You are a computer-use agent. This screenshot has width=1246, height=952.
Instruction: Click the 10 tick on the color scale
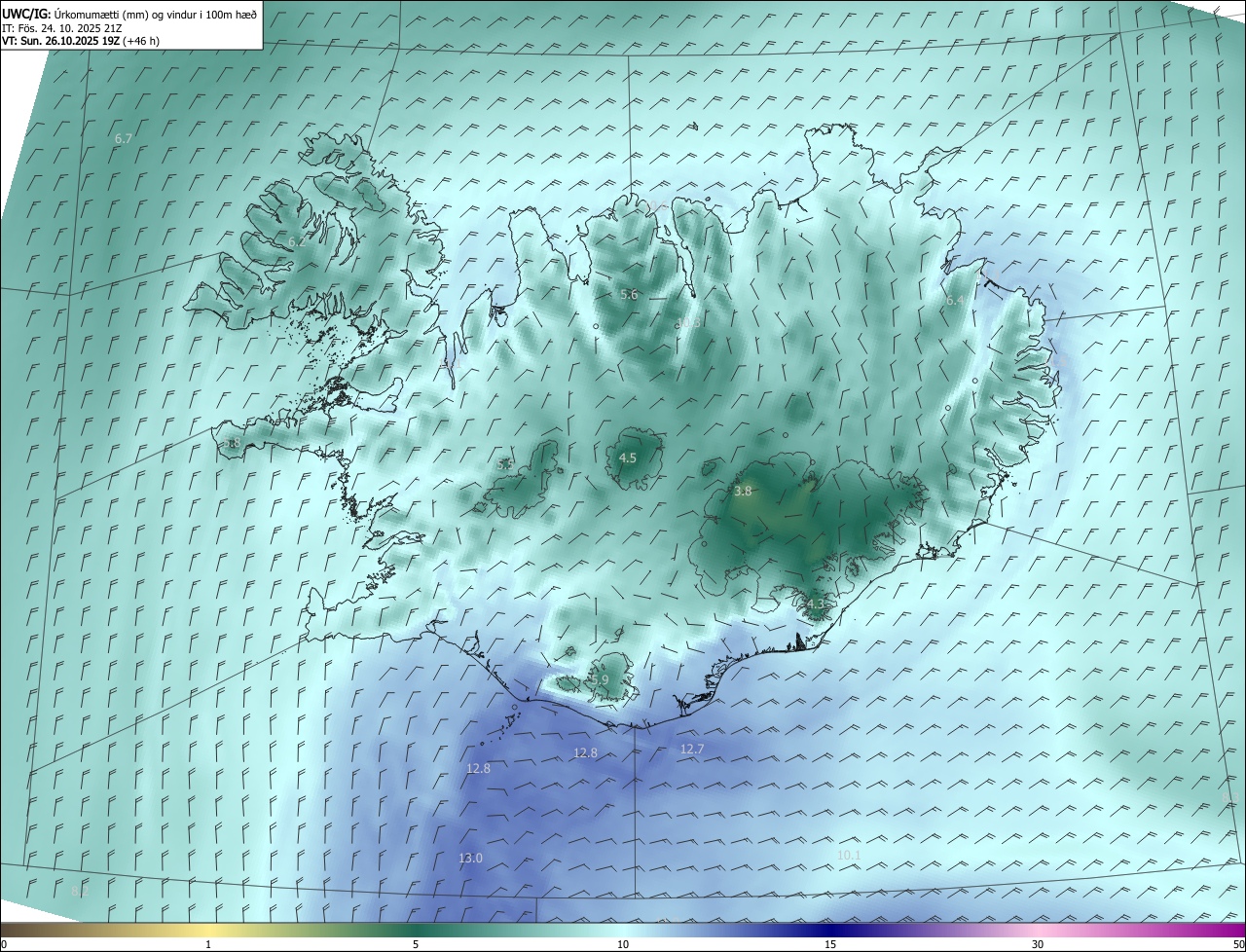pyautogui.click(x=623, y=944)
